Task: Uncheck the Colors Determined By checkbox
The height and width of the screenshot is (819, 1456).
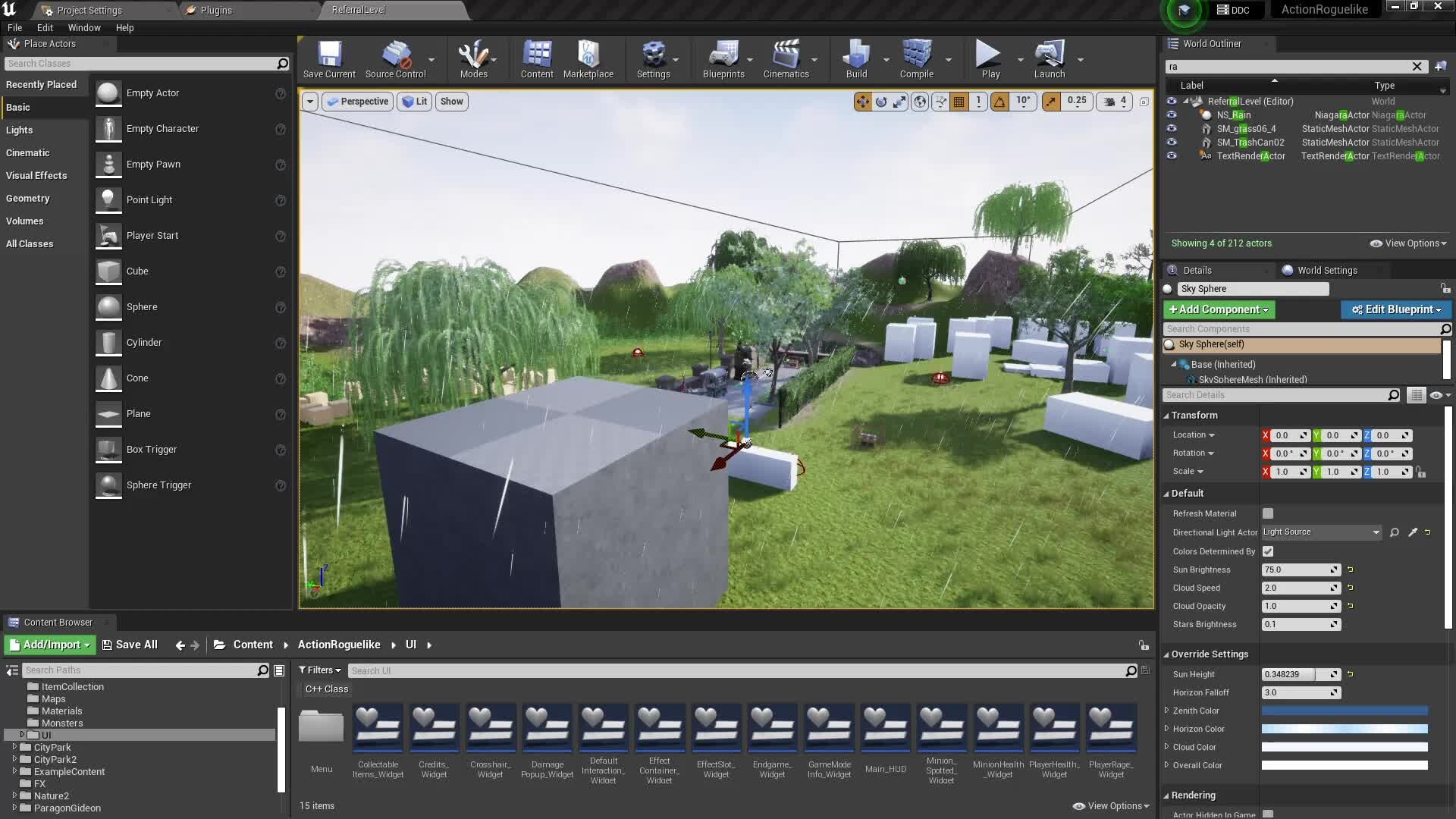Action: [1268, 551]
